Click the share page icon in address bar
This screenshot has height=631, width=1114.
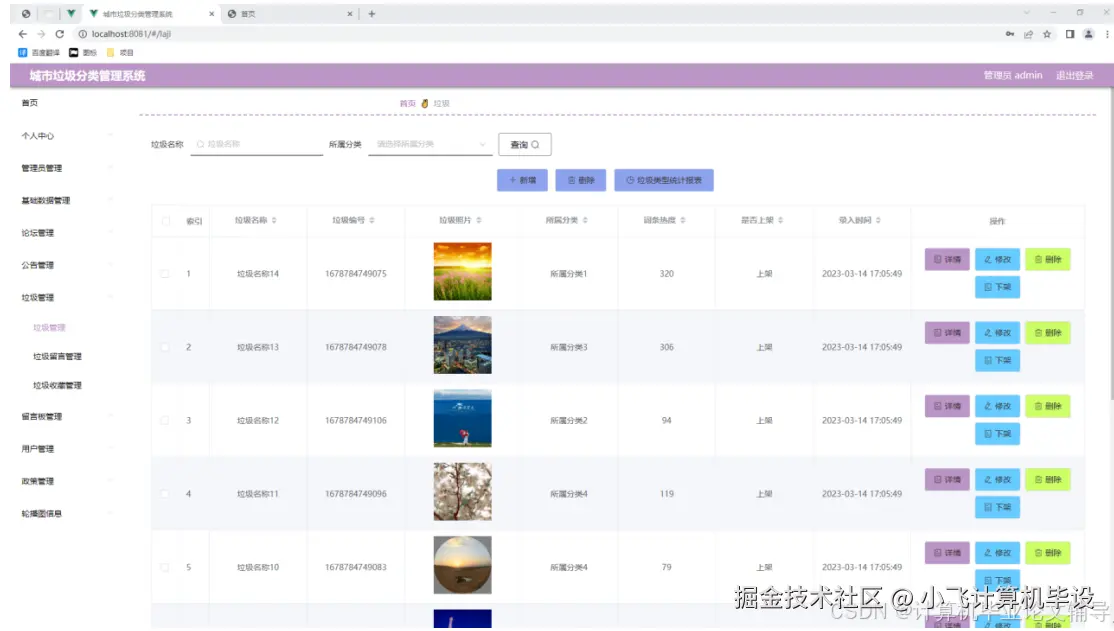[1028, 33]
